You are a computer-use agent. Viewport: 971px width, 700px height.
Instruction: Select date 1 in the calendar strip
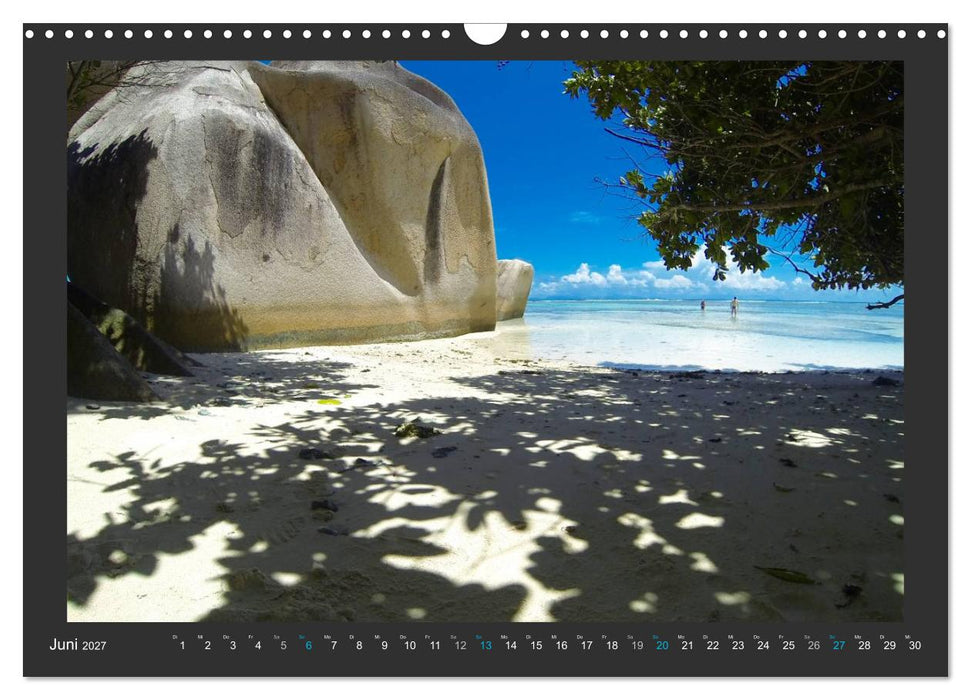tap(182, 645)
